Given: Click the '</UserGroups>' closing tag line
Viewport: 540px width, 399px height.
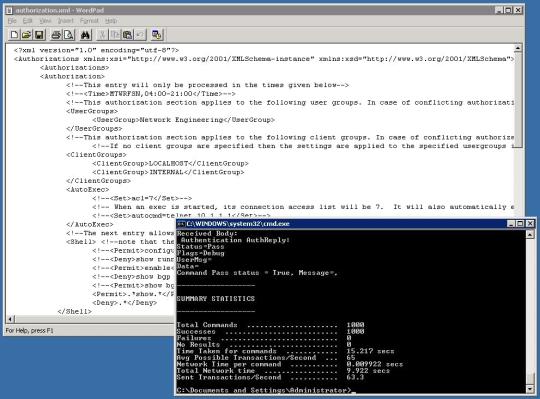Looking at the screenshot, I should point(94,129).
